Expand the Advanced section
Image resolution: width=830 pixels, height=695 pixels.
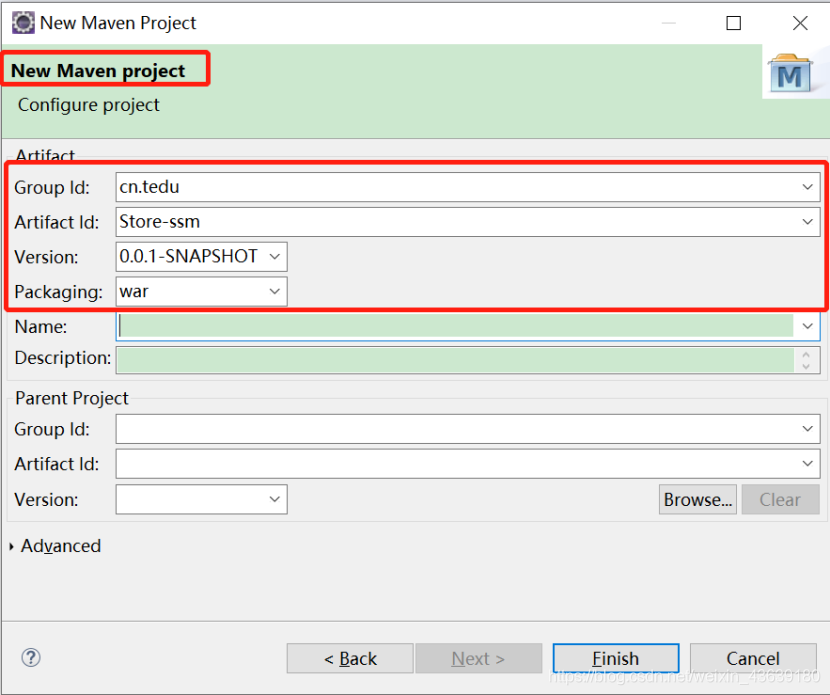[12, 546]
